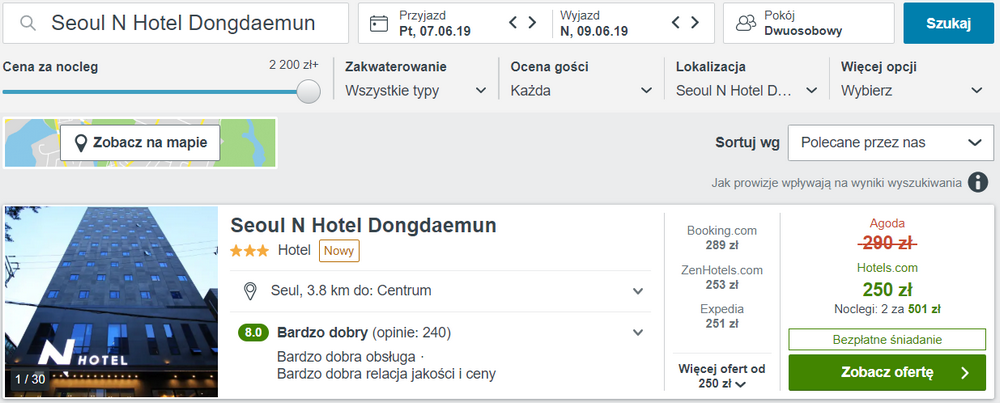The height and width of the screenshot is (403, 1000).
Task: Click Seul, 3.8 km do: Centrum text
Action: tap(351, 291)
